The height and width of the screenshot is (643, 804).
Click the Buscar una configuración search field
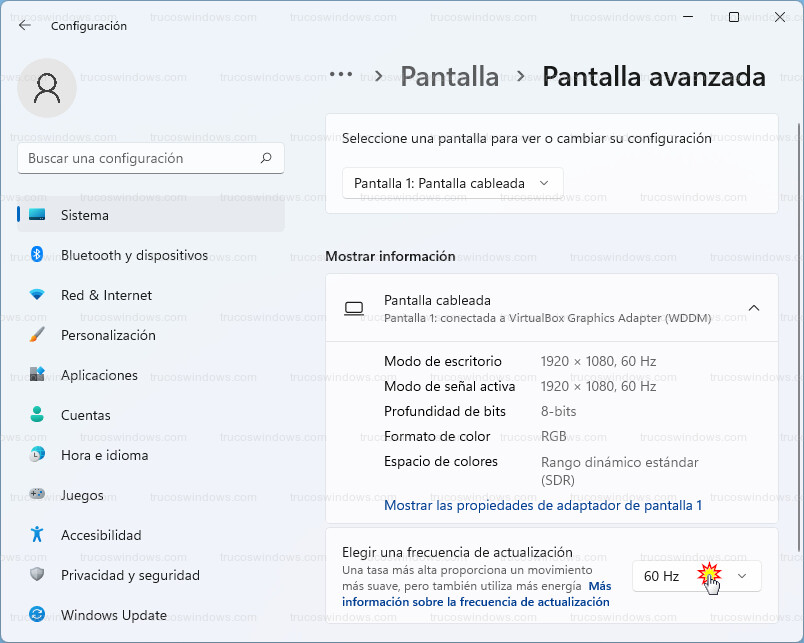click(x=140, y=158)
